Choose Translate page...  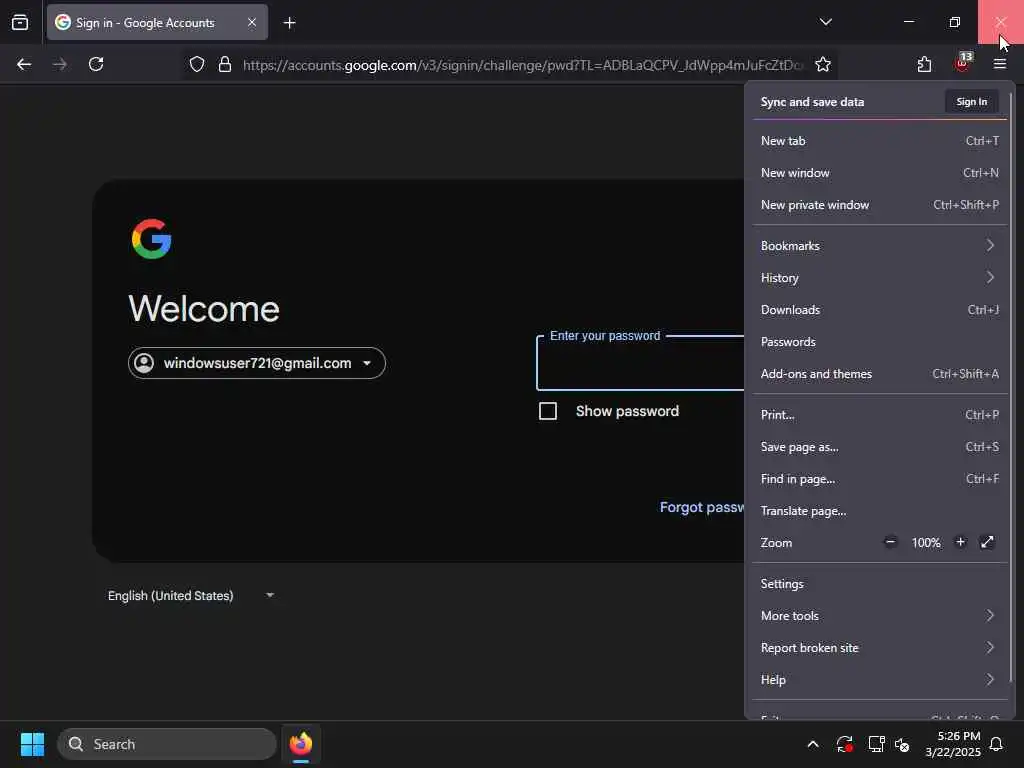click(880, 511)
